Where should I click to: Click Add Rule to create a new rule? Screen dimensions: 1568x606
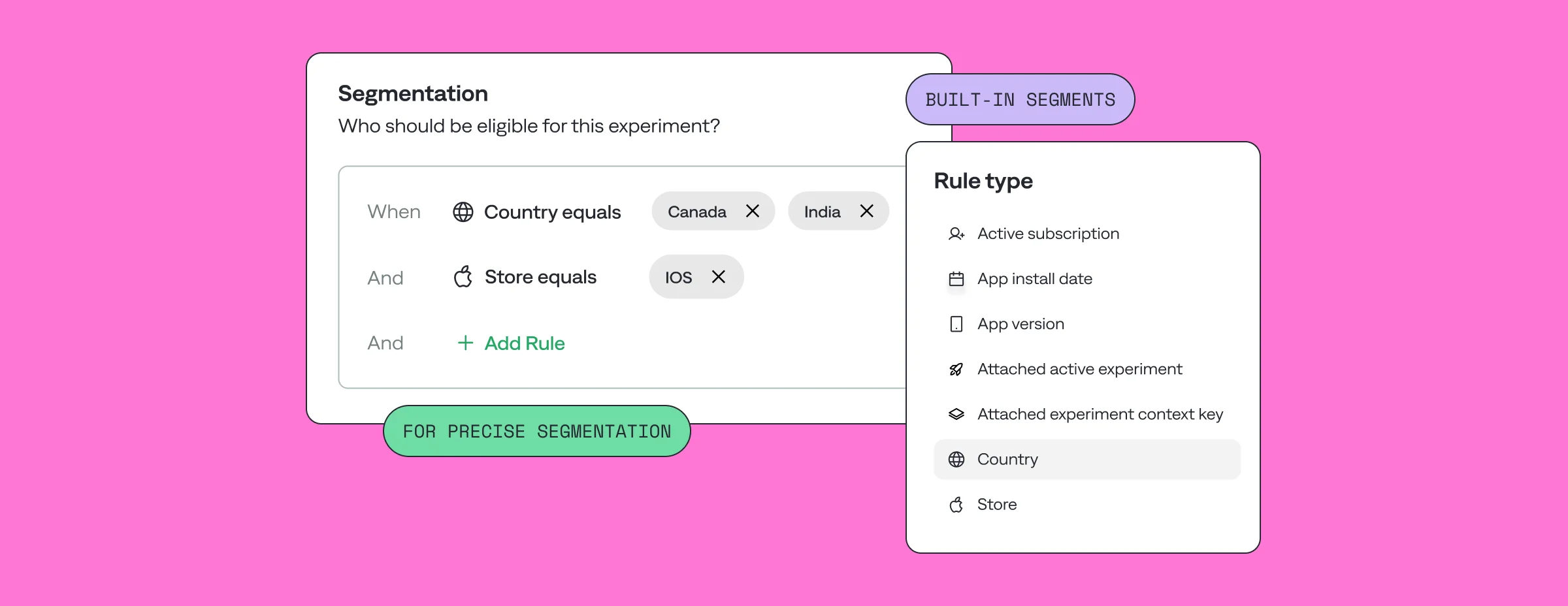point(523,343)
